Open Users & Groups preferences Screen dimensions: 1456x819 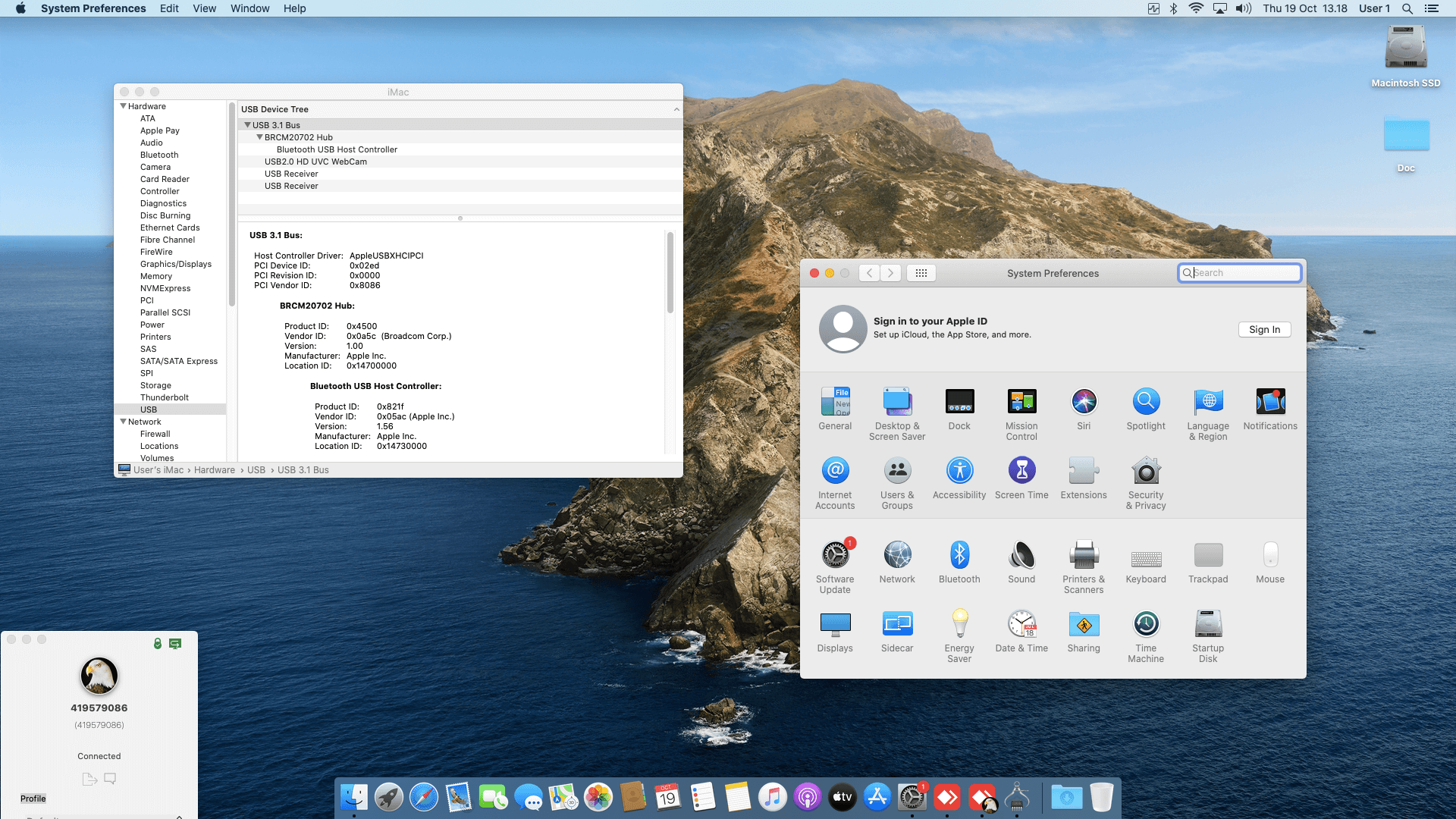click(x=897, y=483)
